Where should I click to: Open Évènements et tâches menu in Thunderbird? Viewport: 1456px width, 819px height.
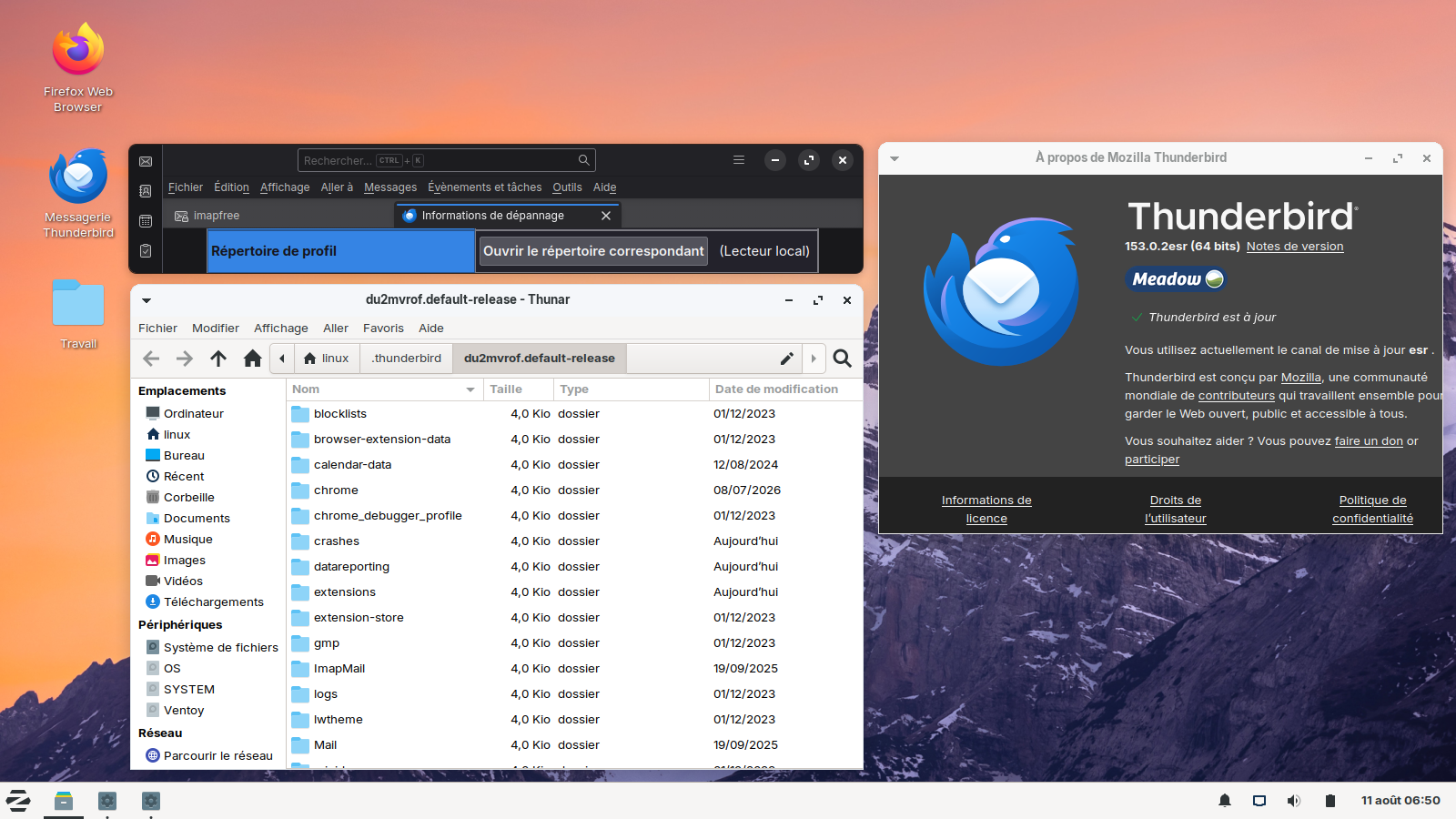(485, 187)
